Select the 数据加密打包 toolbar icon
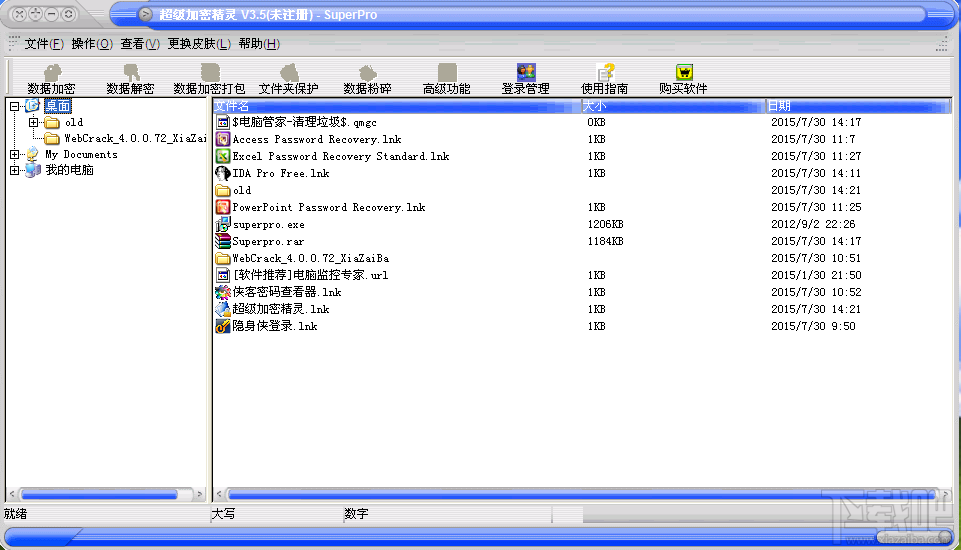This screenshot has height=550, width=961. (210, 79)
